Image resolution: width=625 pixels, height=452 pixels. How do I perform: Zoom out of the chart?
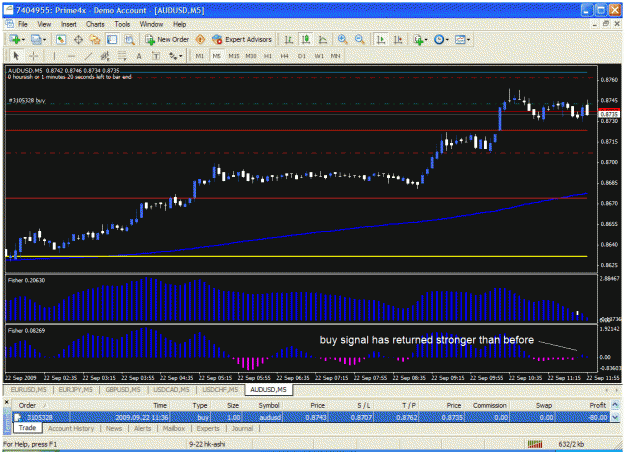click(360, 39)
